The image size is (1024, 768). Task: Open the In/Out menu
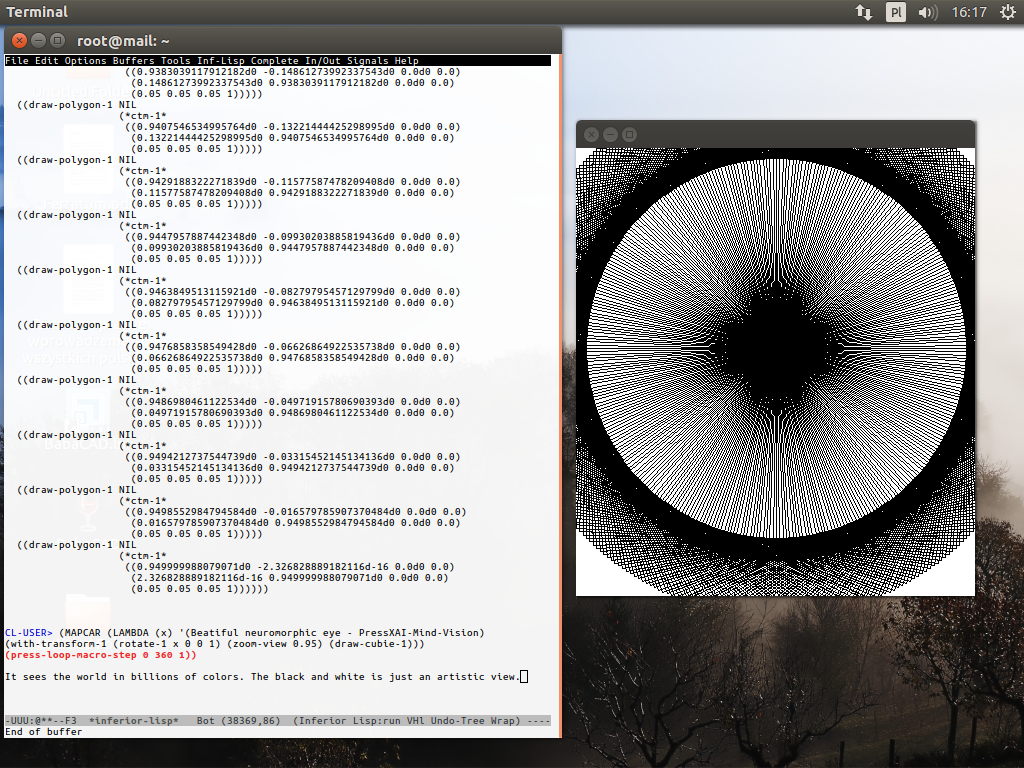(x=323, y=61)
